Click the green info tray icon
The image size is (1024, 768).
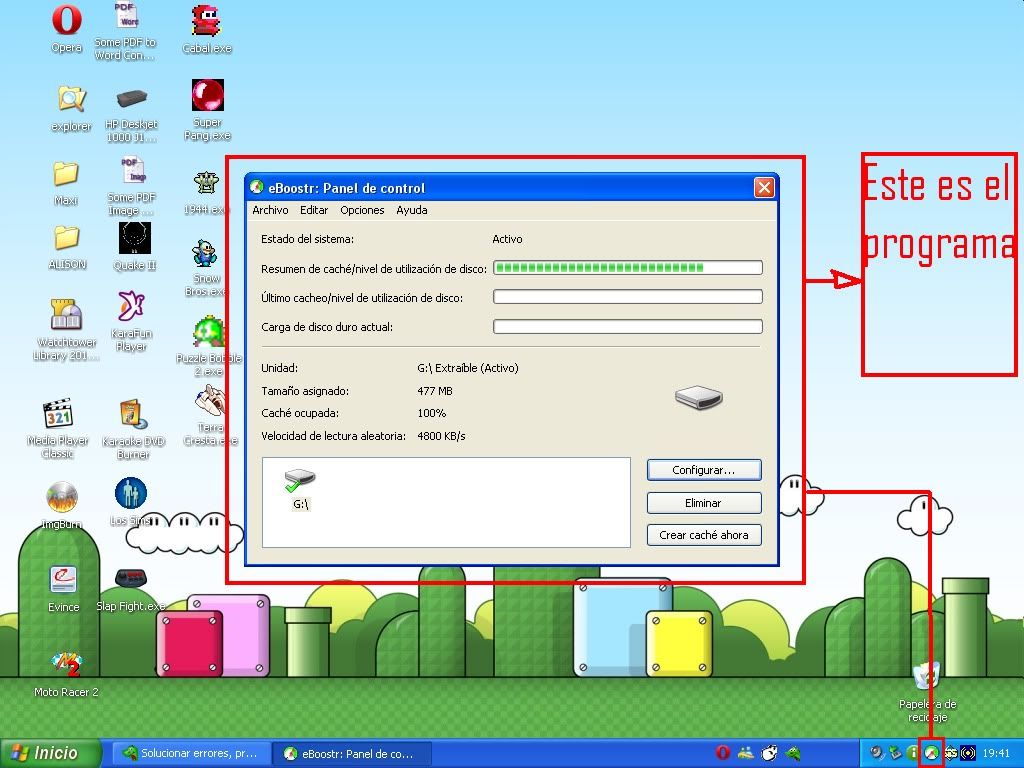tap(912, 753)
